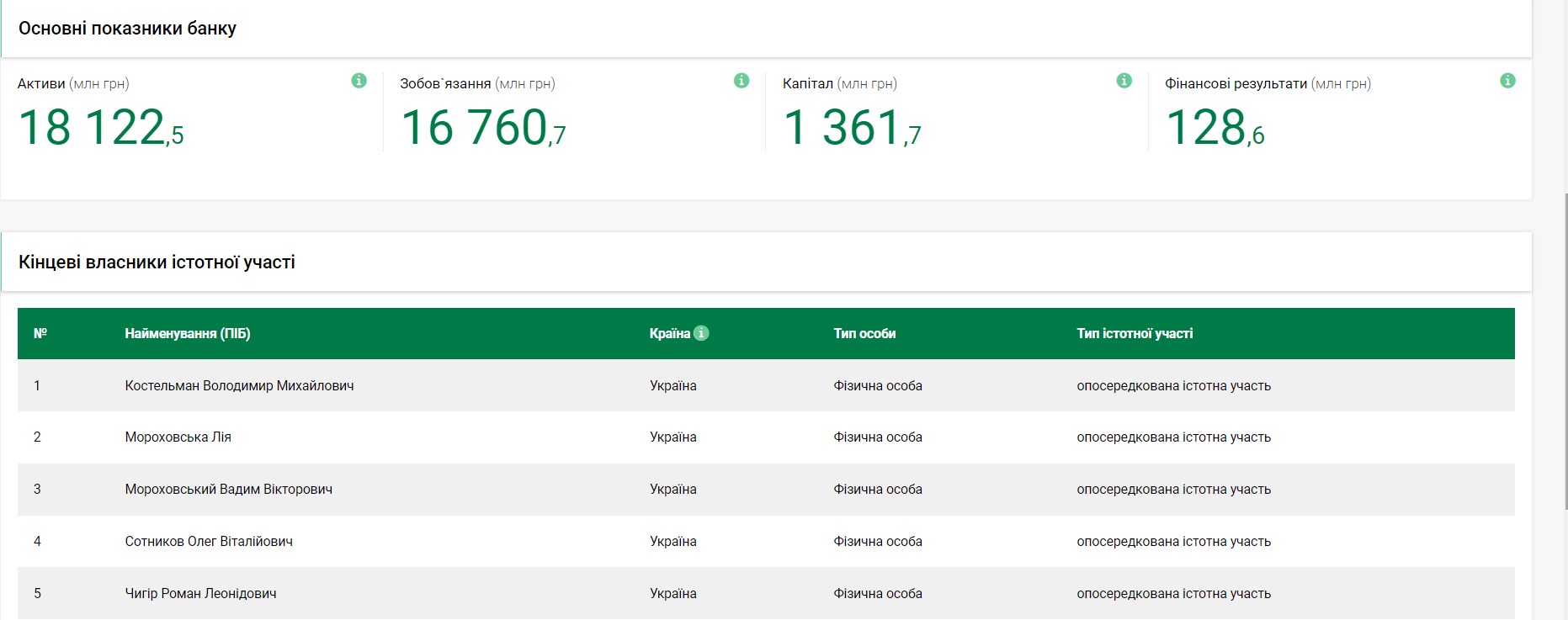Click the capital value 1 361,7

(x=852, y=129)
